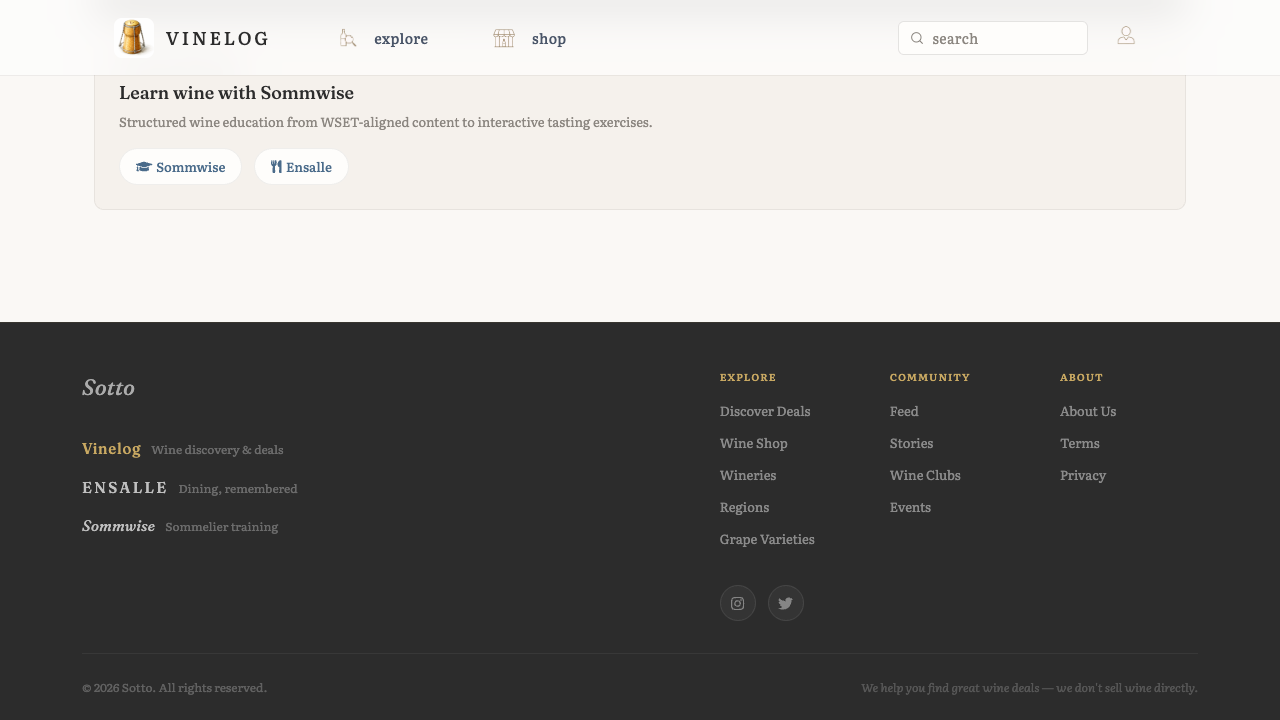This screenshot has width=1280, height=720.
Task: Click "© 2026 Sotto. All rights reserved." text
Action: (174, 688)
